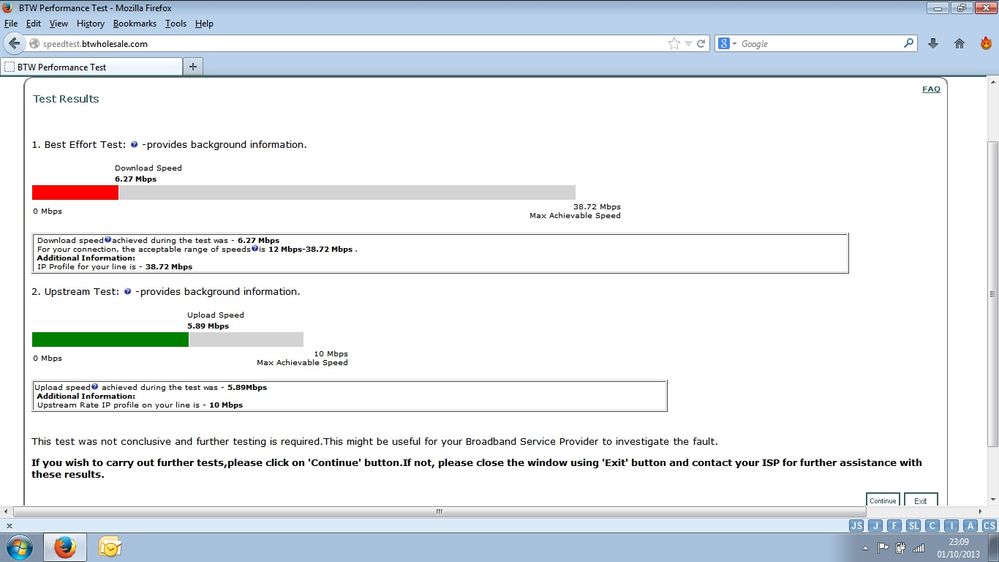Show hidden system tray icons
The width and height of the screenshot is (999, 562).
click(865, 548)
